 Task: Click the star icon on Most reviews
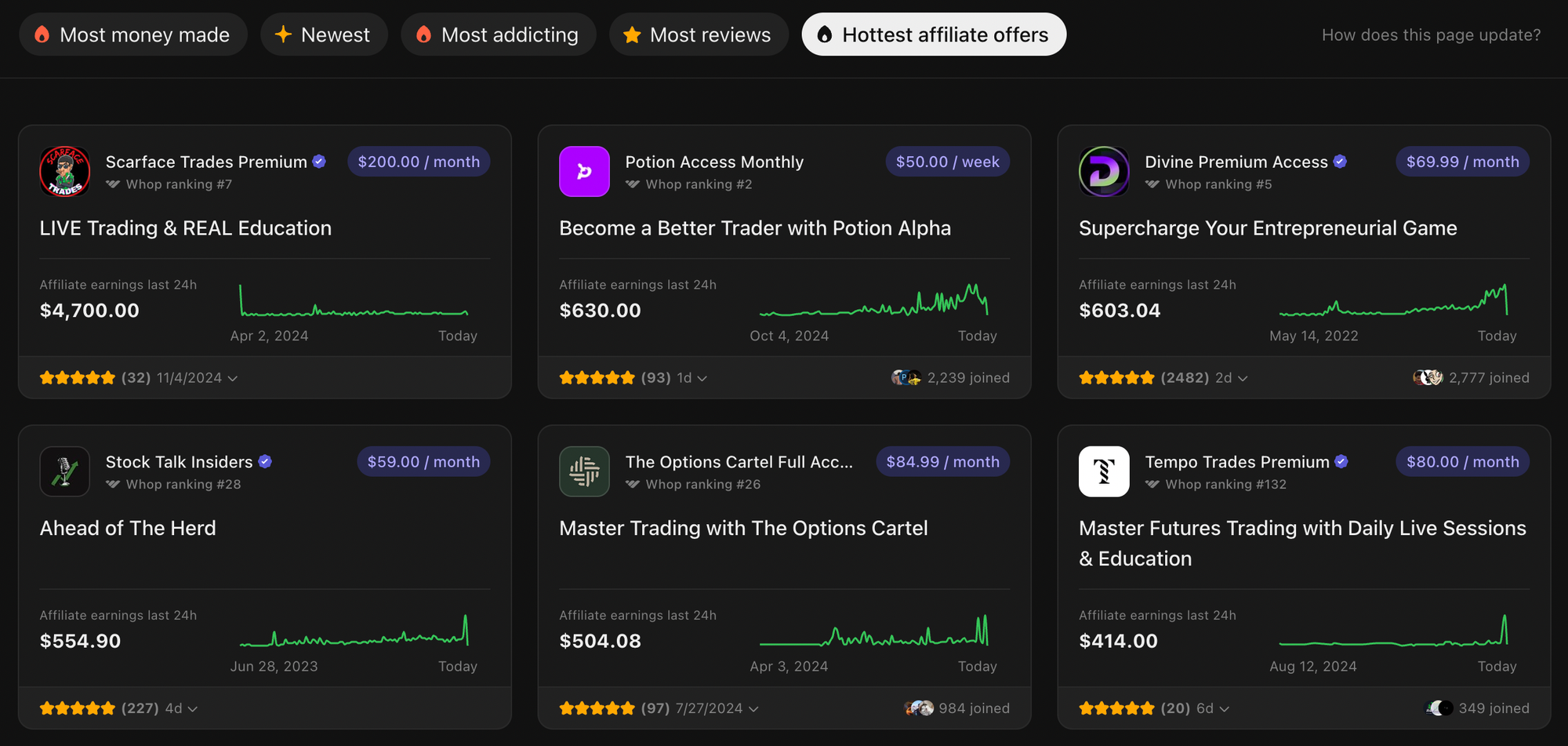pos(632,35)
